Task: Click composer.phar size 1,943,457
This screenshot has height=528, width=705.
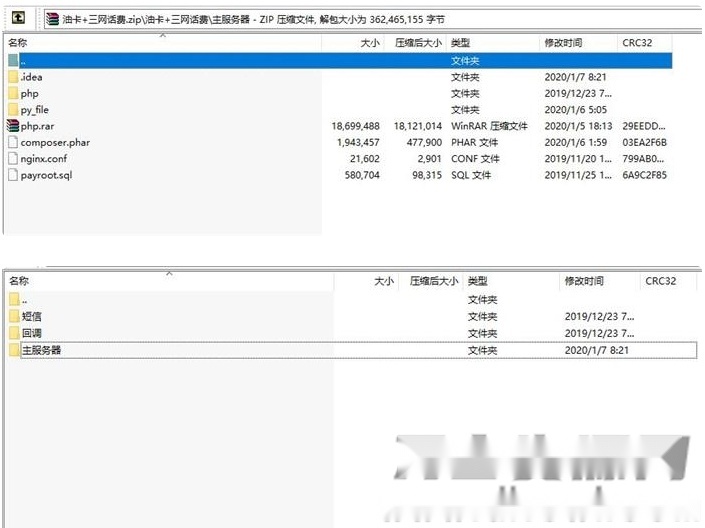Action: [358, 143]
